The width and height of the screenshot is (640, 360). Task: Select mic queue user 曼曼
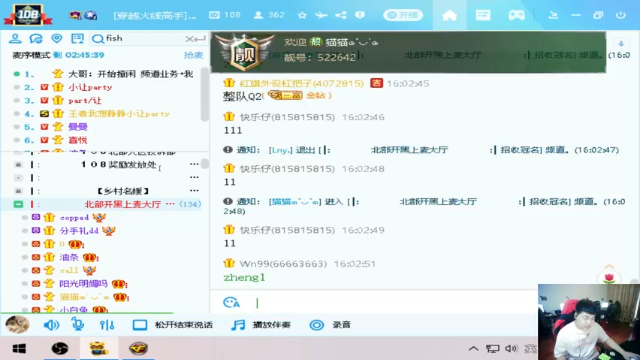pyautogui.click(x=78, y=127)
